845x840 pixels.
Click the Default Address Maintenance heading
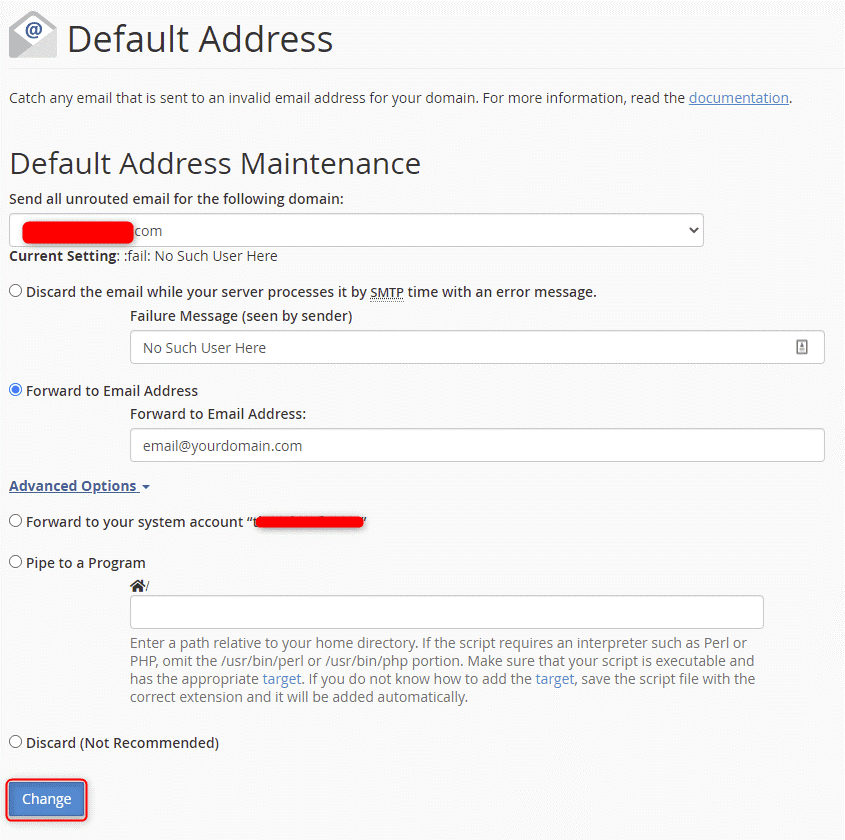click(x=215, y=163)
